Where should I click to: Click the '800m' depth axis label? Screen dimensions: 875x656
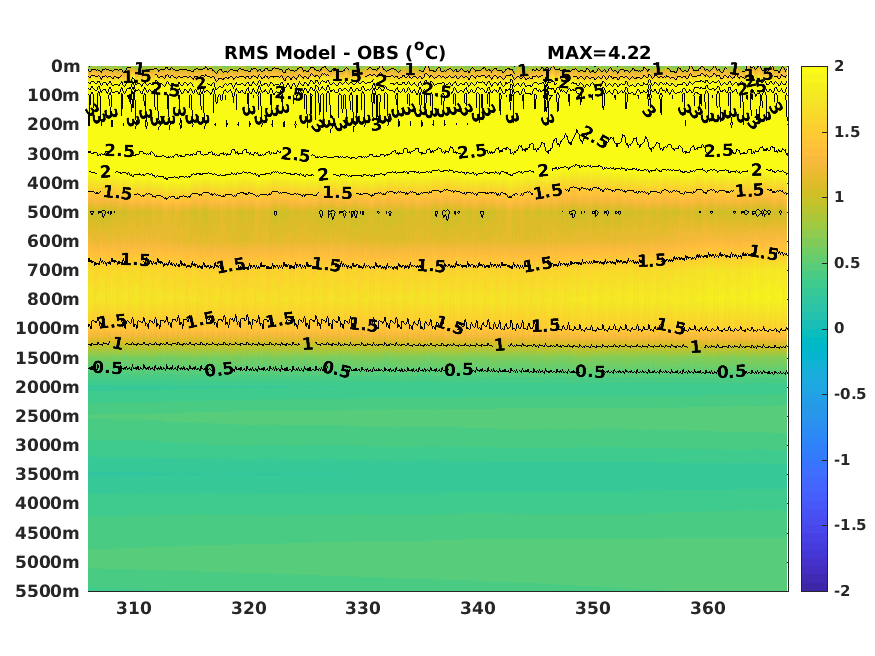(54, 300)
